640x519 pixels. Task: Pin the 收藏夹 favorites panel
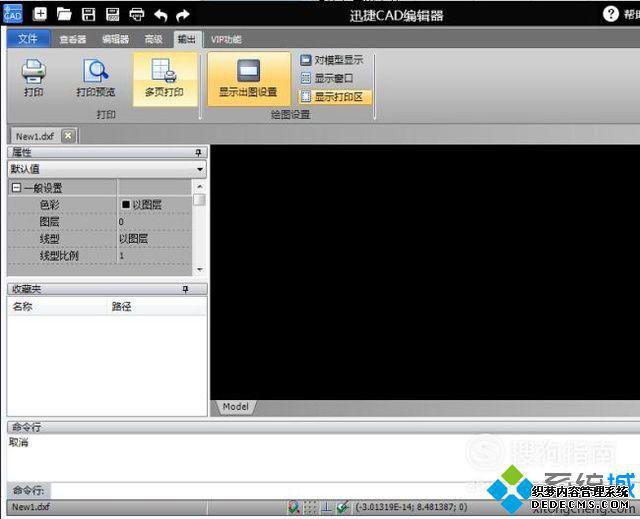186,289
